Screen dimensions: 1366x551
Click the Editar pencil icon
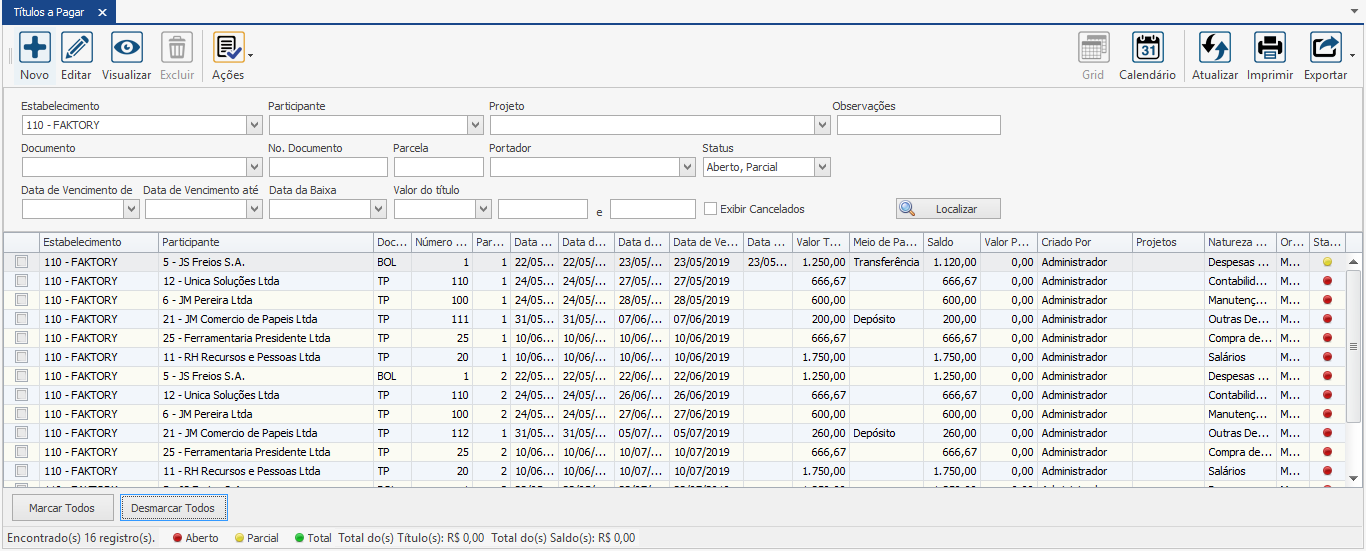point(76,48)
